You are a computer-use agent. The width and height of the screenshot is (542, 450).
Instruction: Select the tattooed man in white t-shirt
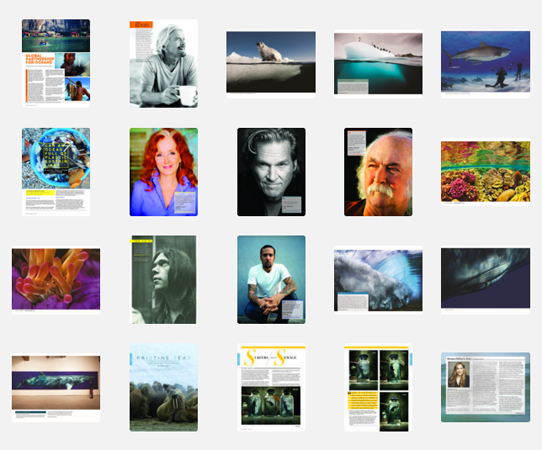tap(271, 280)
